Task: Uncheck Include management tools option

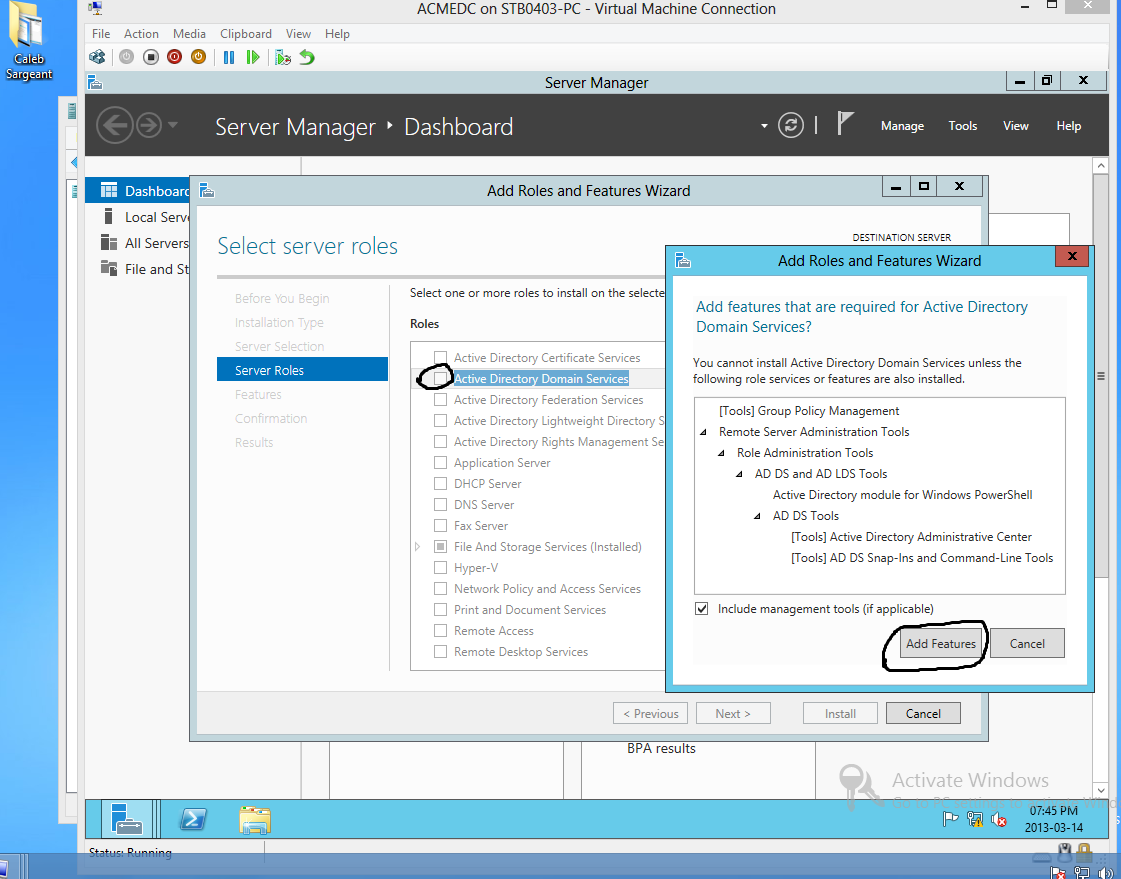Action: coord(702,609)
